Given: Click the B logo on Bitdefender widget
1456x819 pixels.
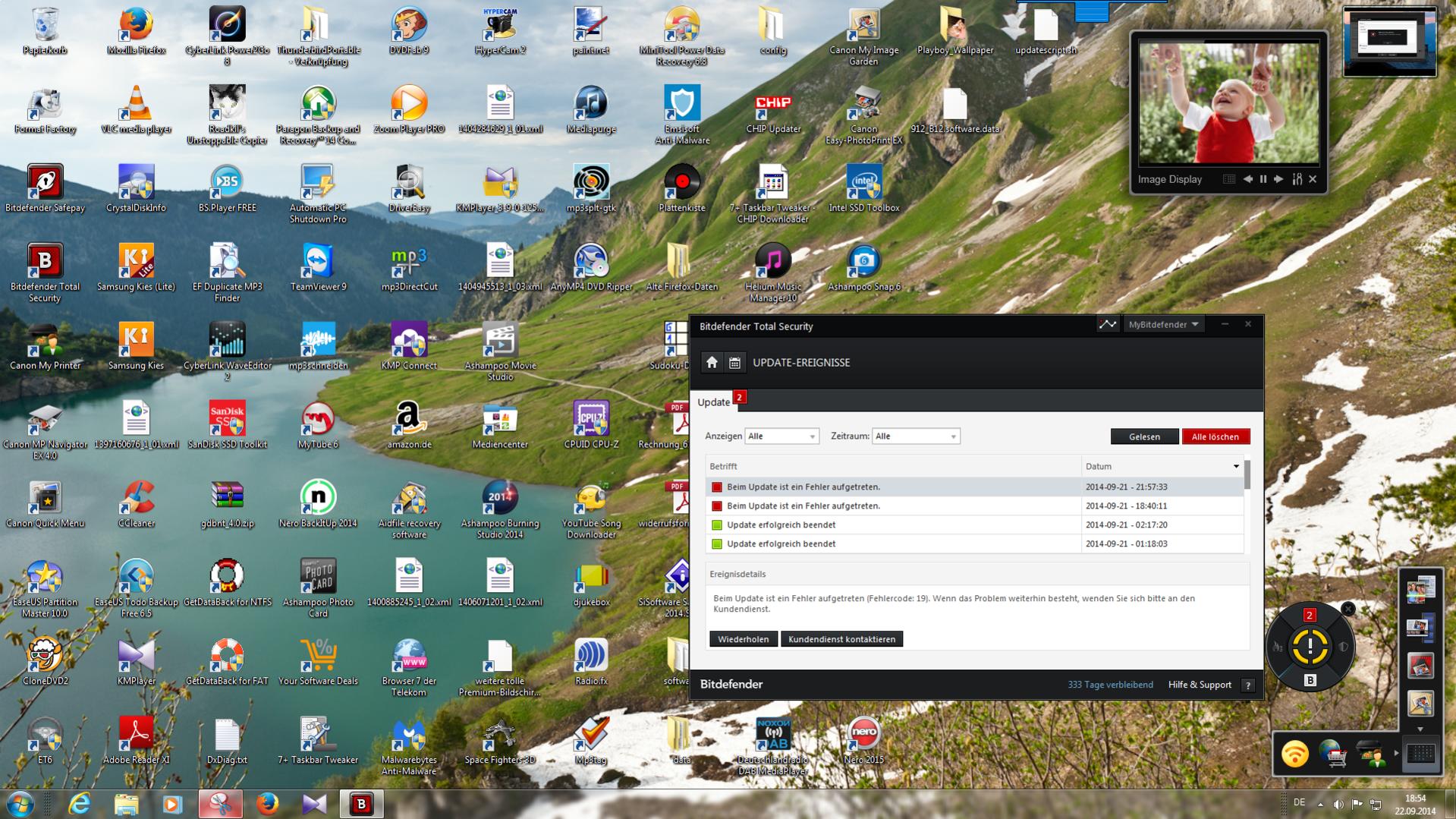Looking at the screenshot, I should 1310,680.
